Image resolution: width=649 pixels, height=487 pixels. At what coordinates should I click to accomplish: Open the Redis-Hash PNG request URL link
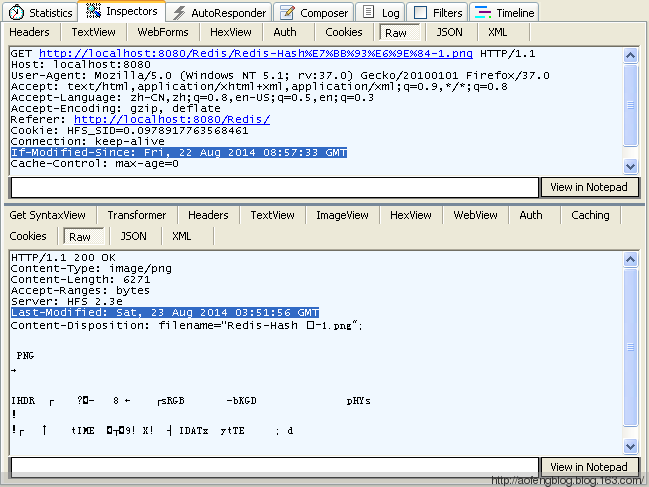[x=257, y=53]
